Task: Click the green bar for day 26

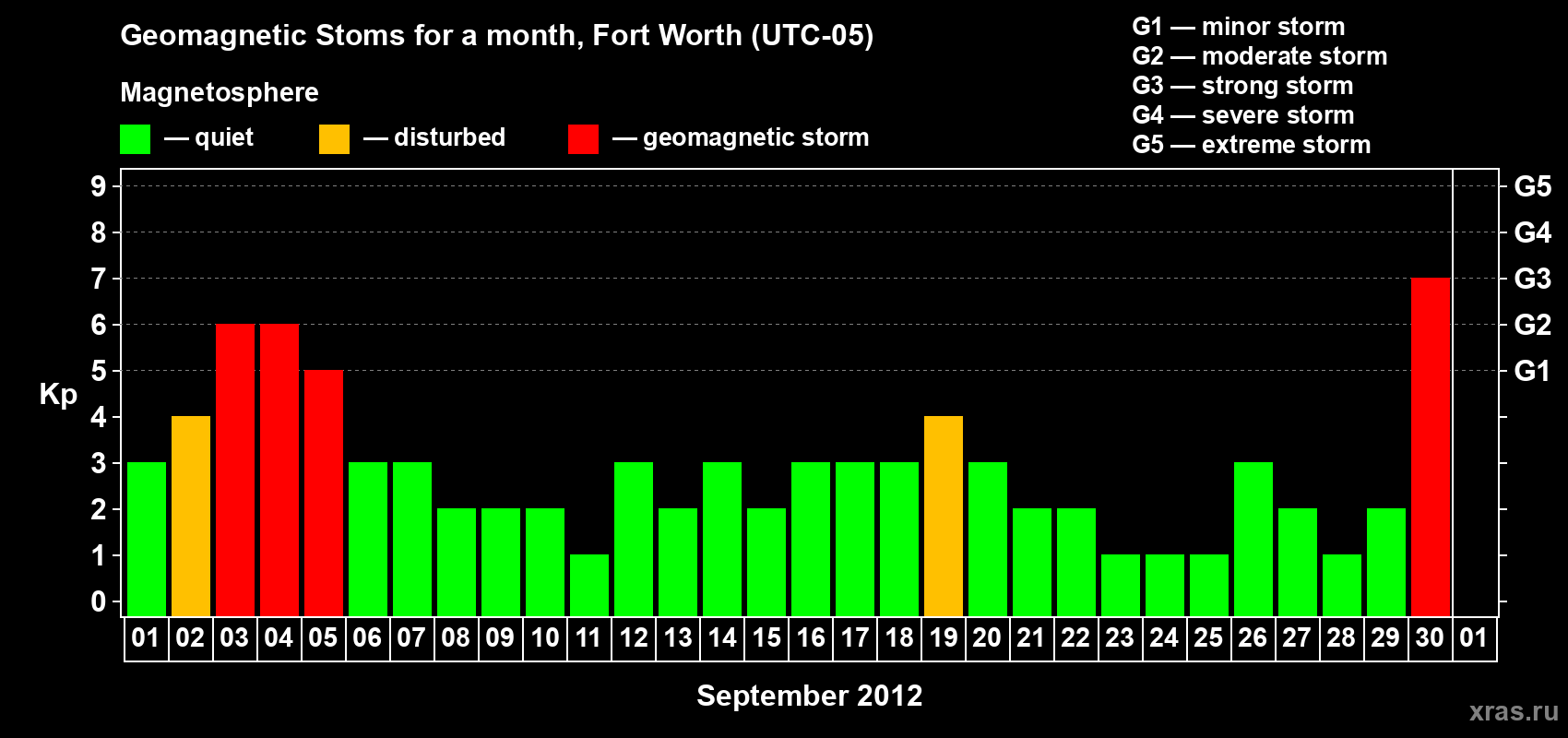Action: tap(1253, 539)
